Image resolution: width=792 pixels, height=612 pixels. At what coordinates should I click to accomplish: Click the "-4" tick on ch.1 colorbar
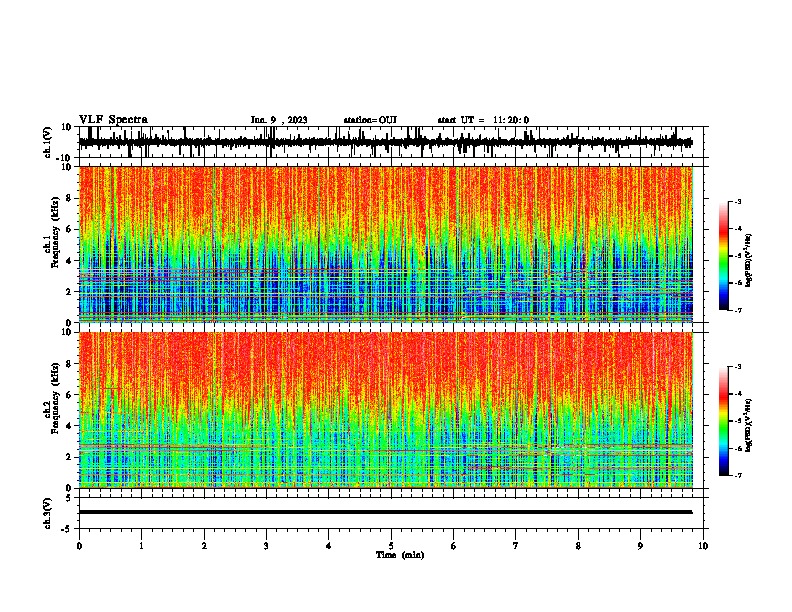737,229
